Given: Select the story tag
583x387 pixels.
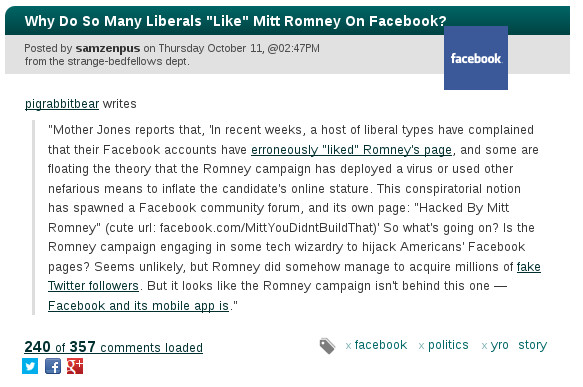Looking at the screenshot, I should coord(532,345).
